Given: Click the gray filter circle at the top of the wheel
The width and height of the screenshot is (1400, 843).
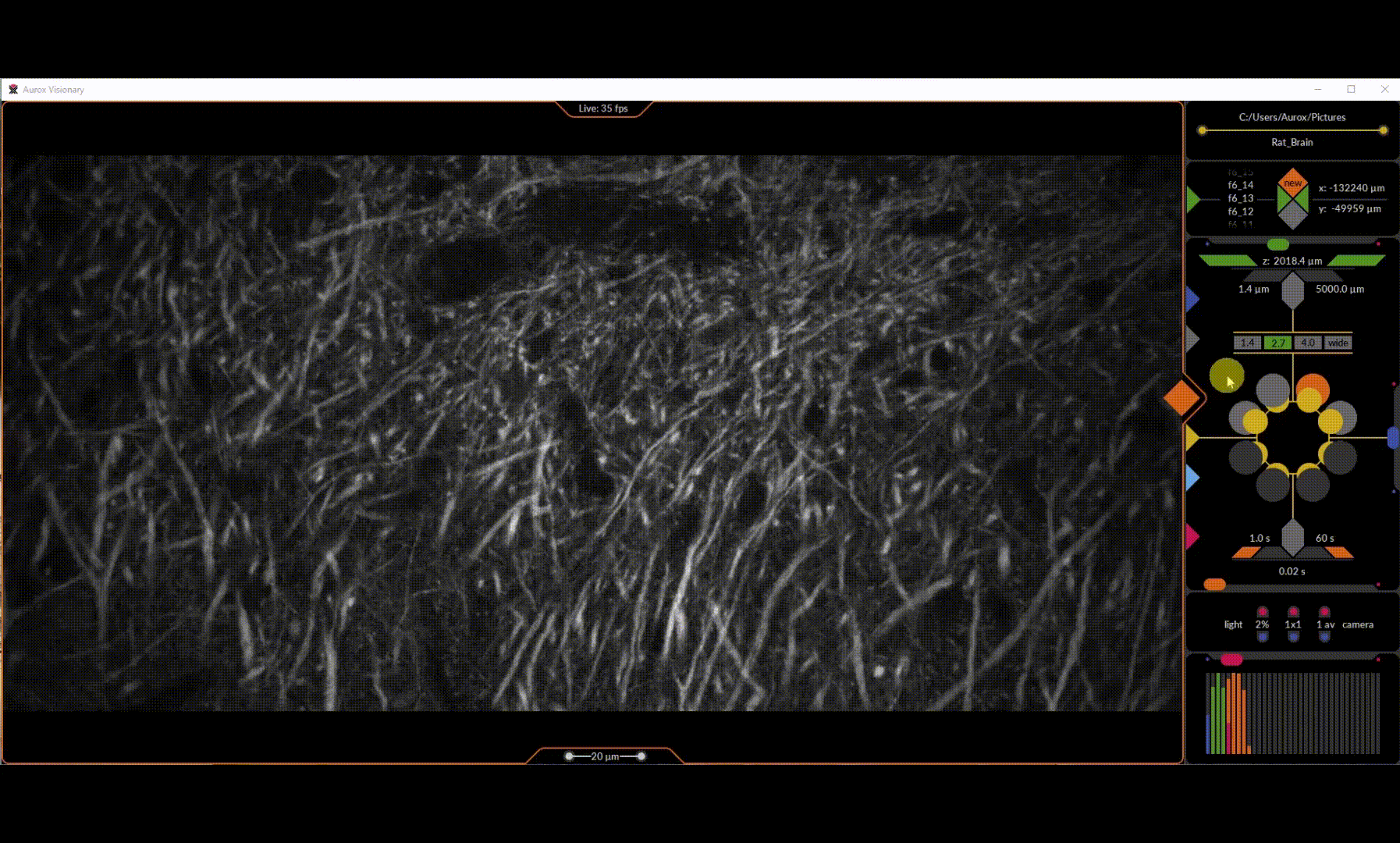Looking at the screenshot, I should tap(1274, 390).
